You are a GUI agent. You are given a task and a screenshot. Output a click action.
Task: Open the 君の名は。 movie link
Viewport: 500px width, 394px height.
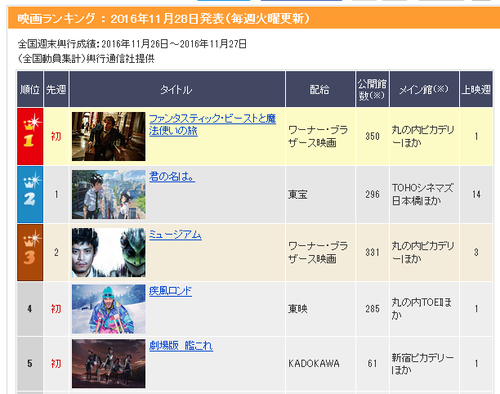(x=172, y=177)
